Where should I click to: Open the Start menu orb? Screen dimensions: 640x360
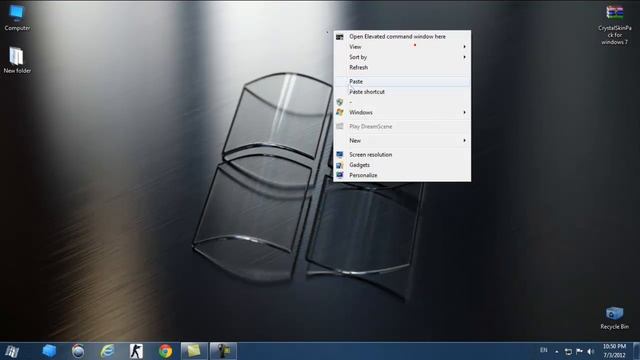pyautogui.click(x=11, y=351)
